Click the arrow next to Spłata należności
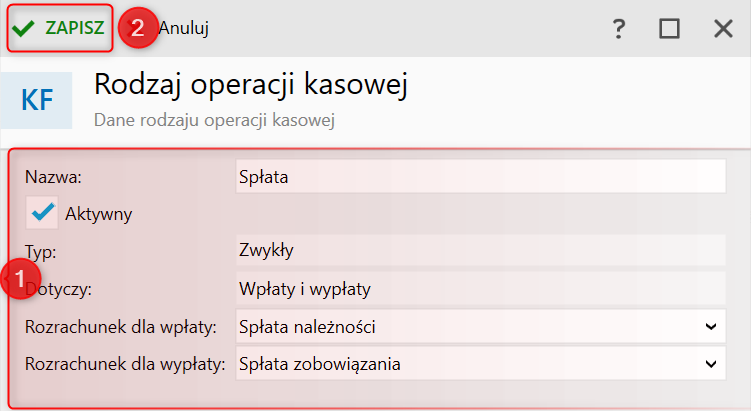This screenshot has width=751, height=411. tap(711, 326)
